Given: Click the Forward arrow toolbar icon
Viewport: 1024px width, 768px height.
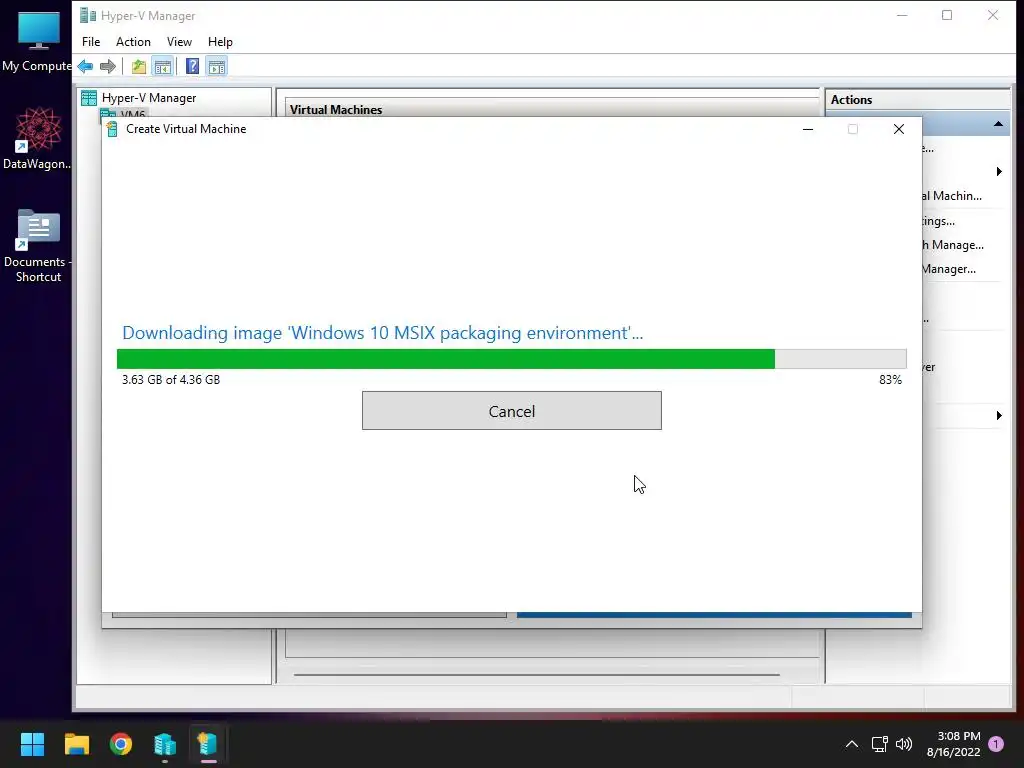Looking at the screenshot, I should point(108,66).
